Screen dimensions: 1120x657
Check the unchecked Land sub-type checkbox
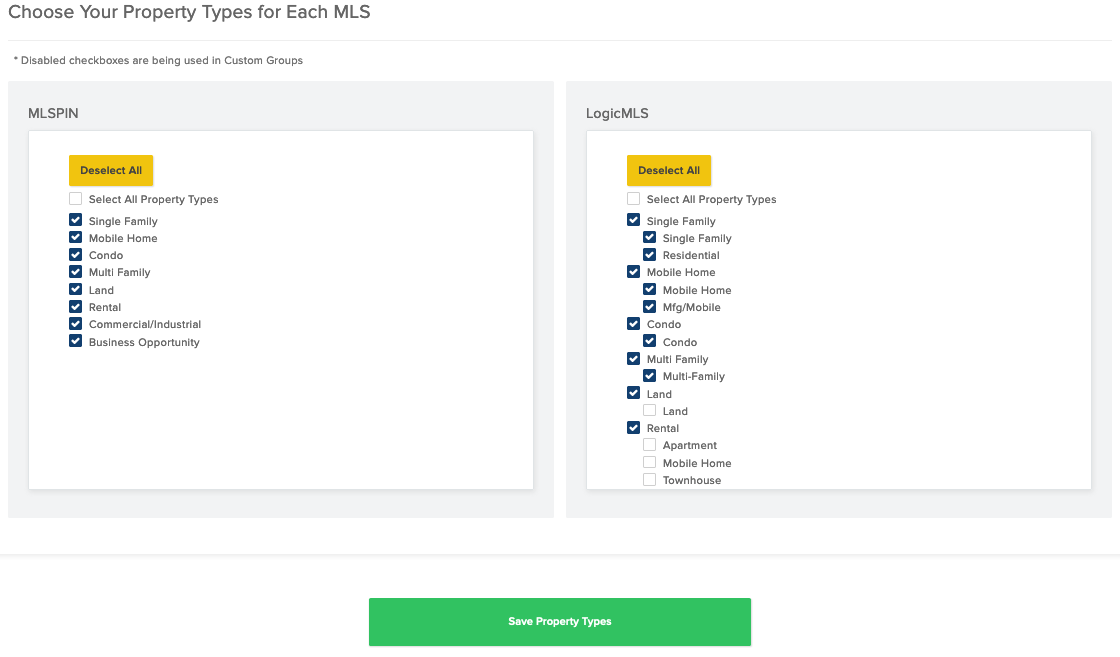[x=649, y=411]
